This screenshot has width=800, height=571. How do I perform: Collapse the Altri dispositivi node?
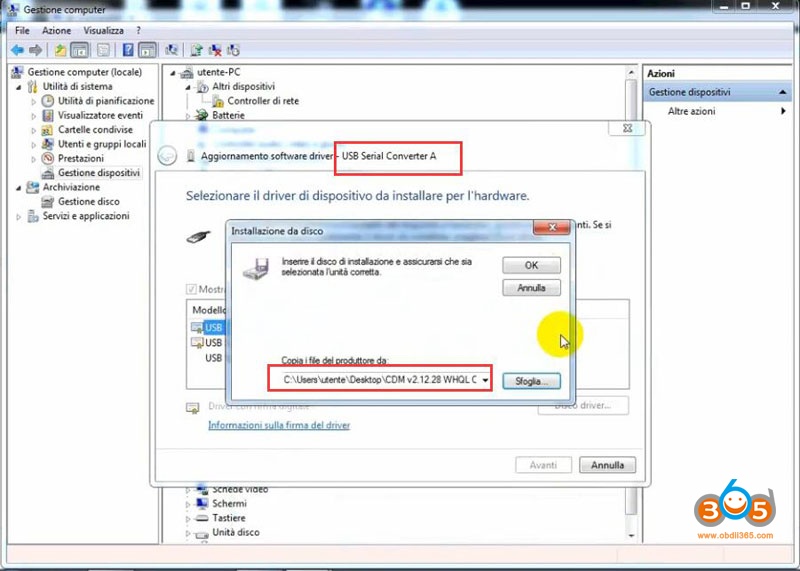[x=188, y=87]
